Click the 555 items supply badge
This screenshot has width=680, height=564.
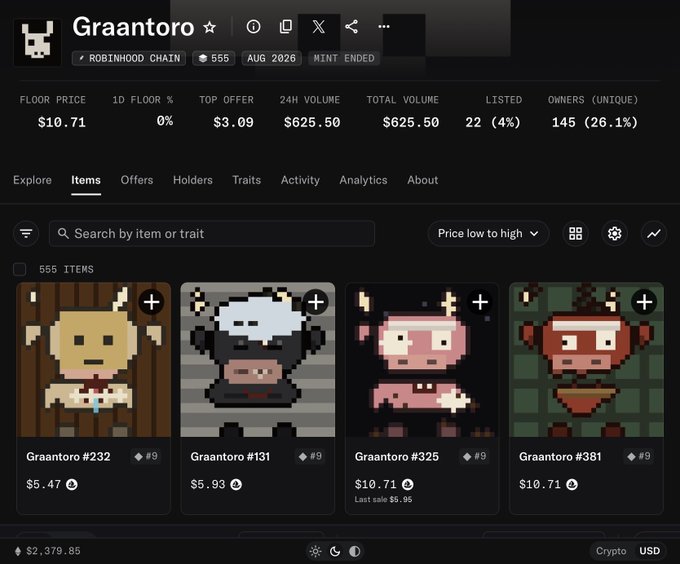pyautogui.click(x=214, y=58)
